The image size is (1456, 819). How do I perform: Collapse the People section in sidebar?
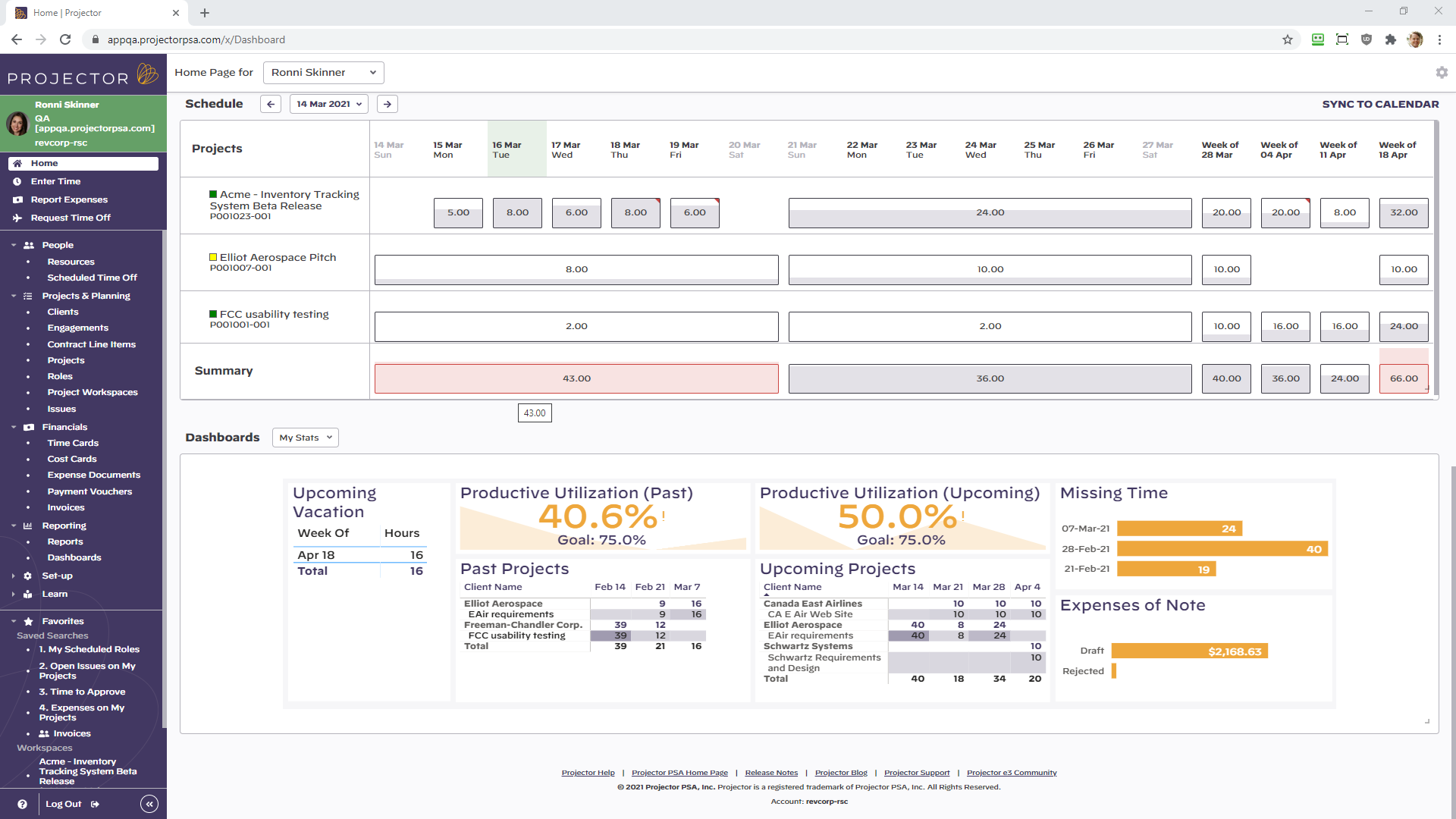pos(14,246)
